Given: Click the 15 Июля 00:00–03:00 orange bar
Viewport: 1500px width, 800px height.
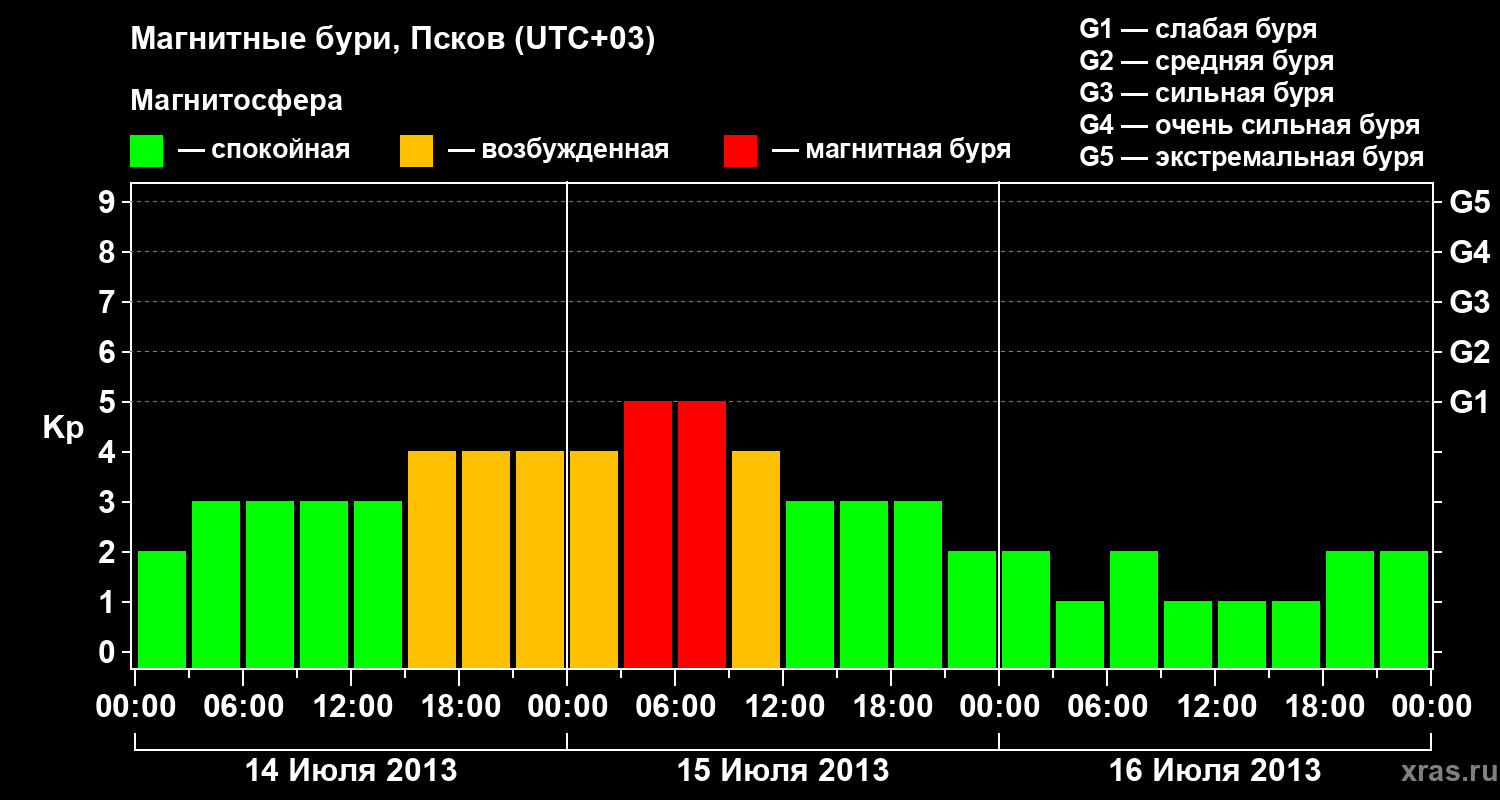Looking at the screenshot, I should coord(594,559).
